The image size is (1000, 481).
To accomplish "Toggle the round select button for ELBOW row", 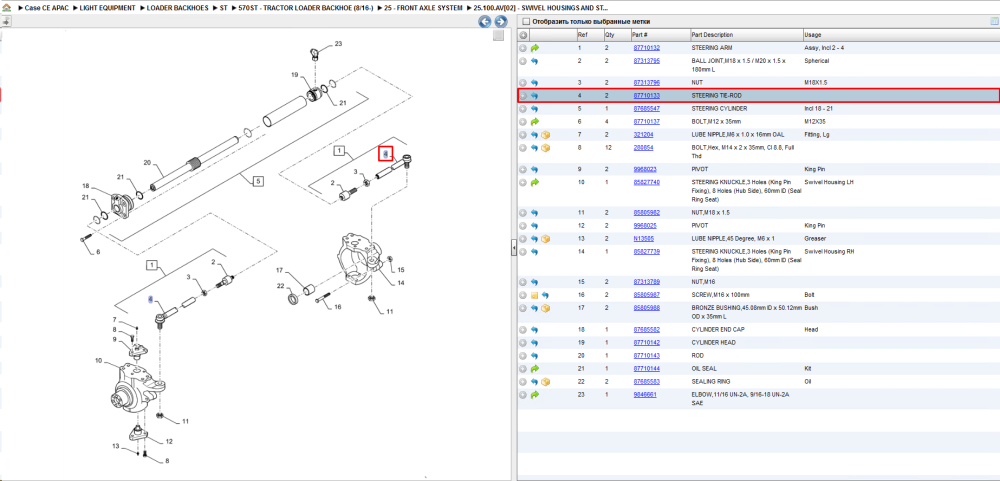I will (x=523, y=395).
